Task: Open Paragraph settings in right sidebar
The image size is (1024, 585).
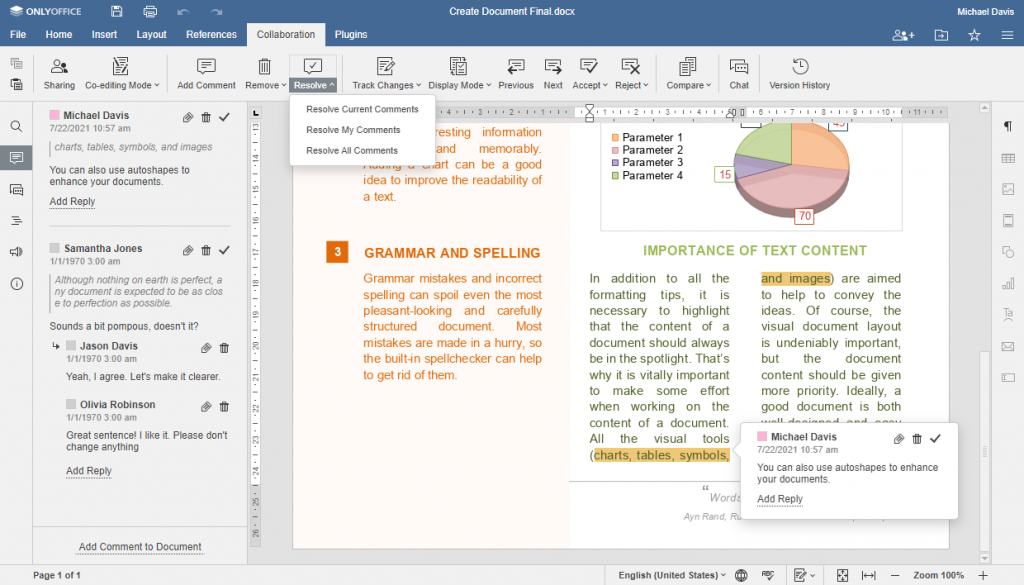Action: click(1009, 127)
